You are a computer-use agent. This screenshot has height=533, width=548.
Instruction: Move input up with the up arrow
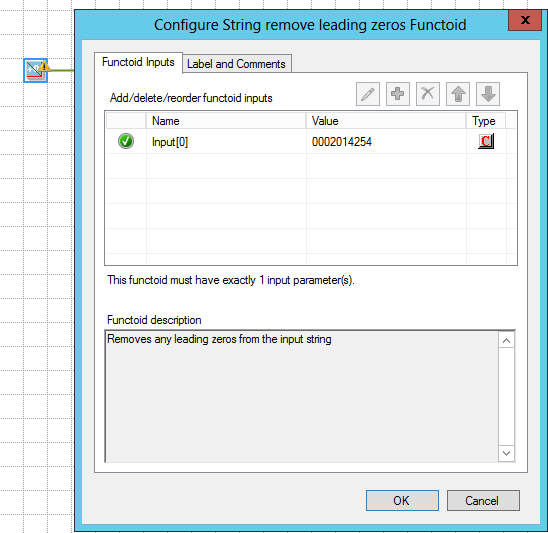[458, 94]
